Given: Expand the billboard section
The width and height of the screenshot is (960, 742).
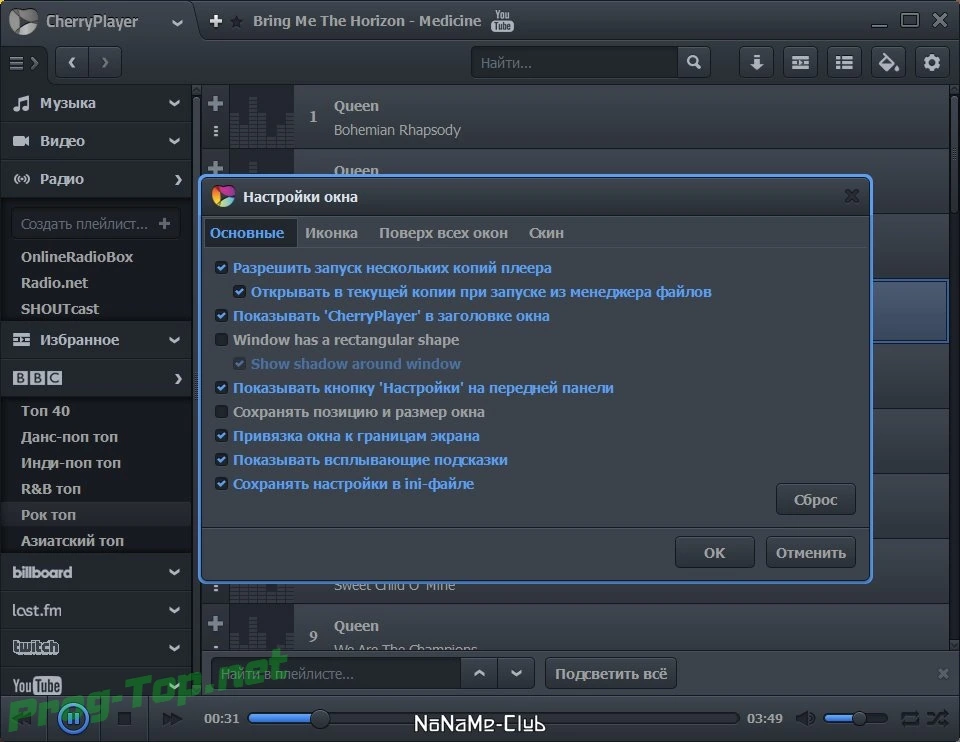Looking at the screenshot, I should pyautogui.click(x=174, y=572).
